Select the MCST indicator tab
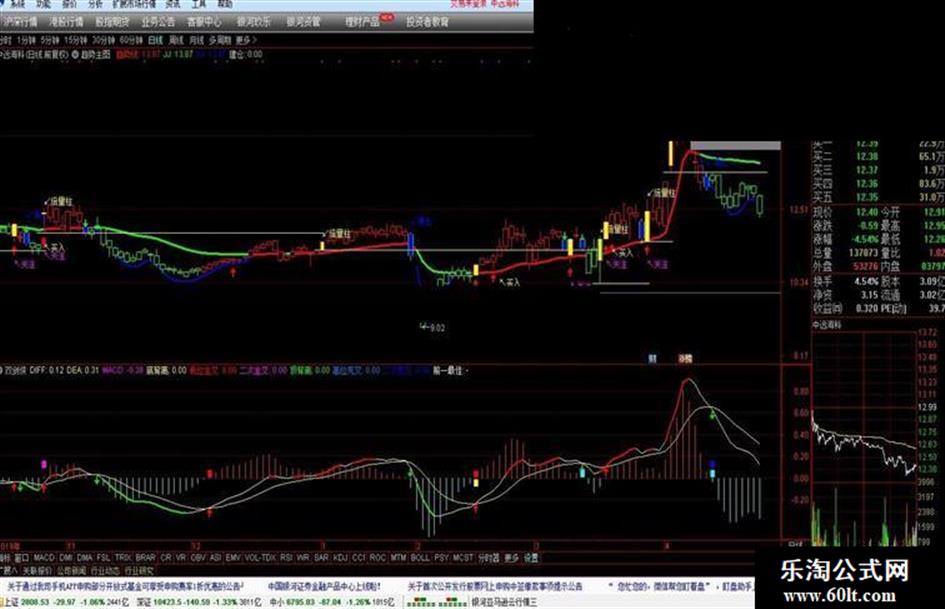 (x=463, y=558)
